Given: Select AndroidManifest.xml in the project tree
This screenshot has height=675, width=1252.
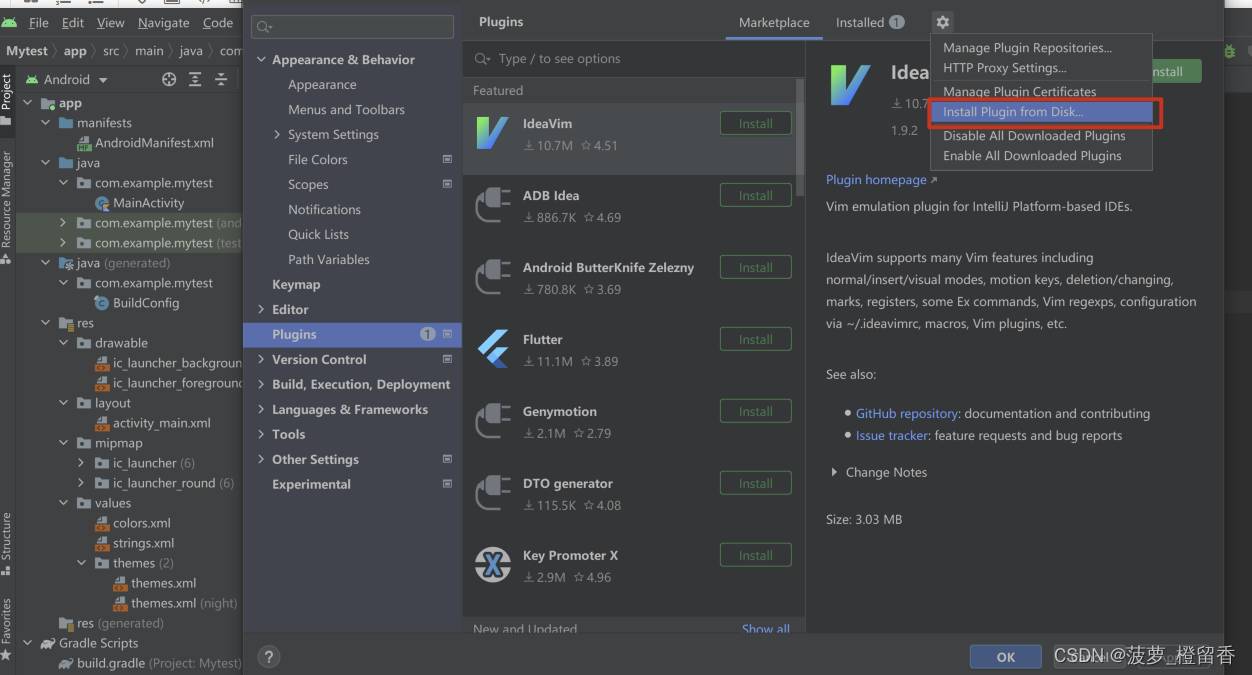Looking at the screenshot, I should (x=154, y=143).
